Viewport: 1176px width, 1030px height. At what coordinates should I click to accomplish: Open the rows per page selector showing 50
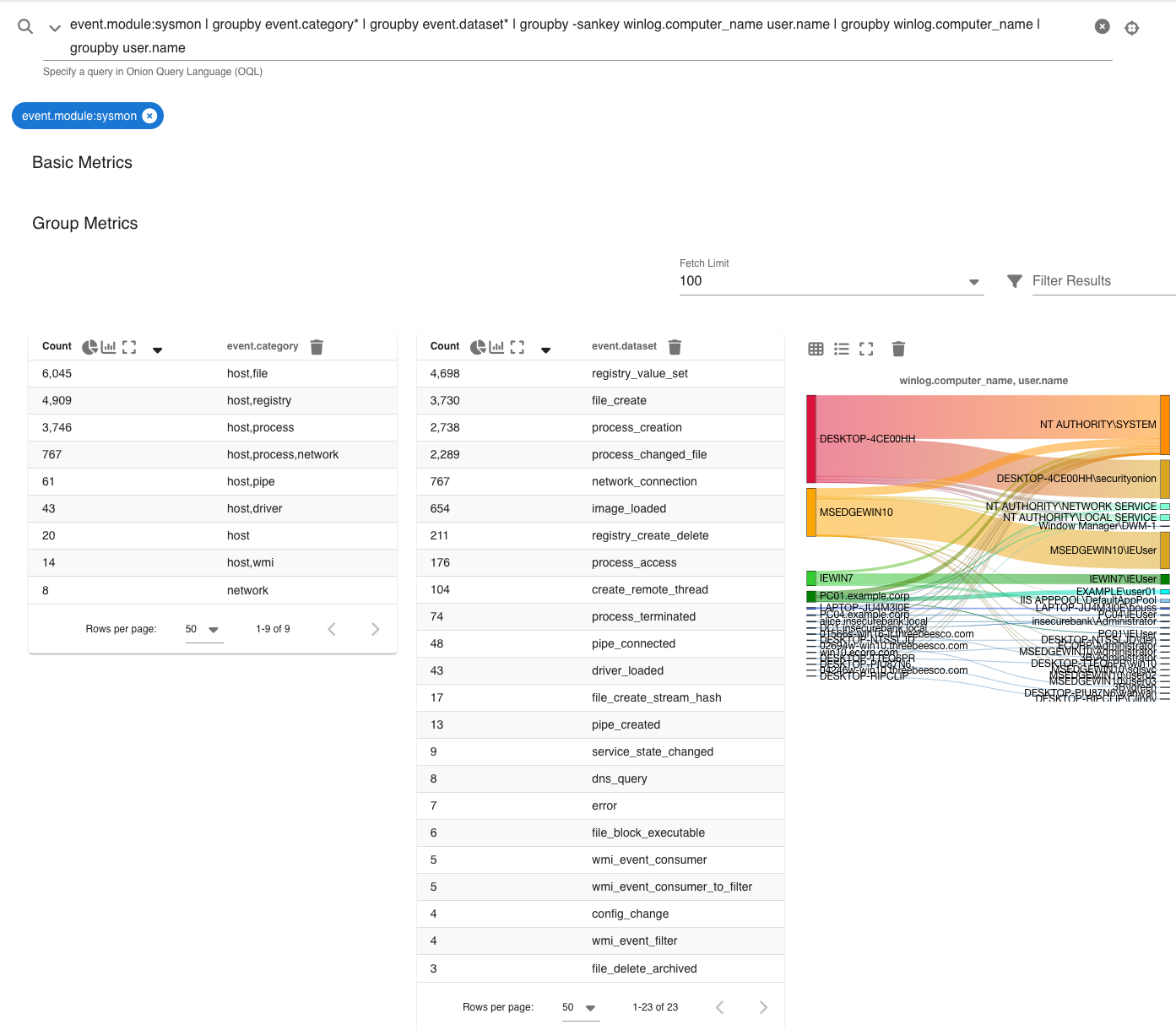204,629
